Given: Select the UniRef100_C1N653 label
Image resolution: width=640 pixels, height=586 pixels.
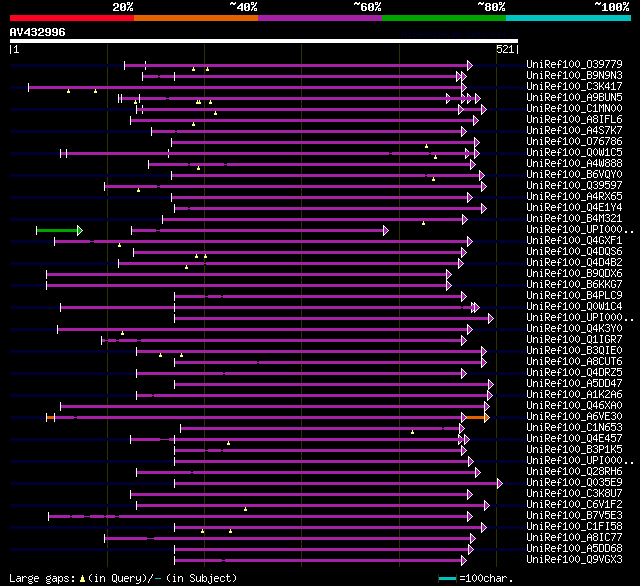Looking at the screenshot, I should (574, 428).
